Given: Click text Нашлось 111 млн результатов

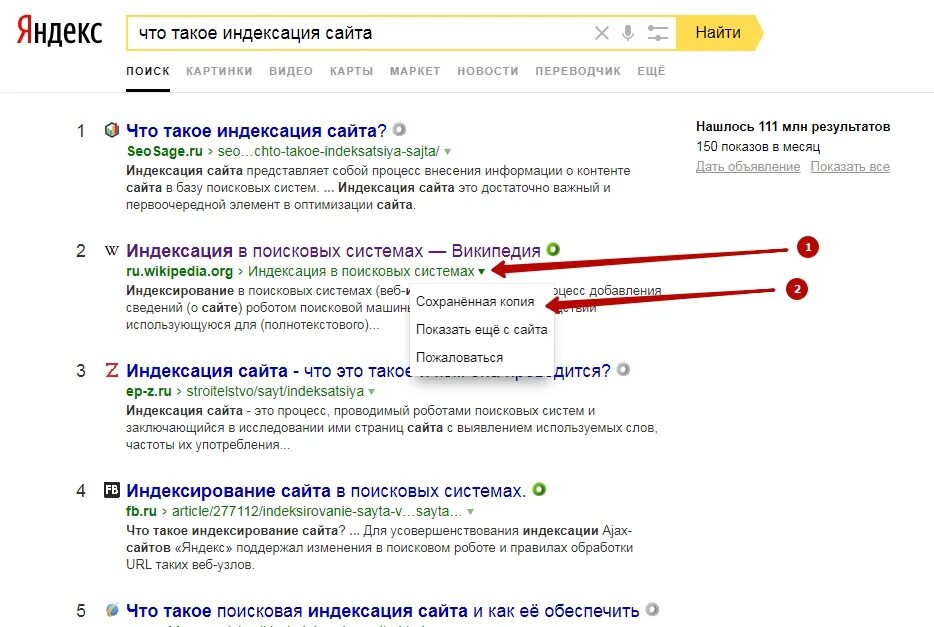Looking at the screenshot, I should coord(793,126).
